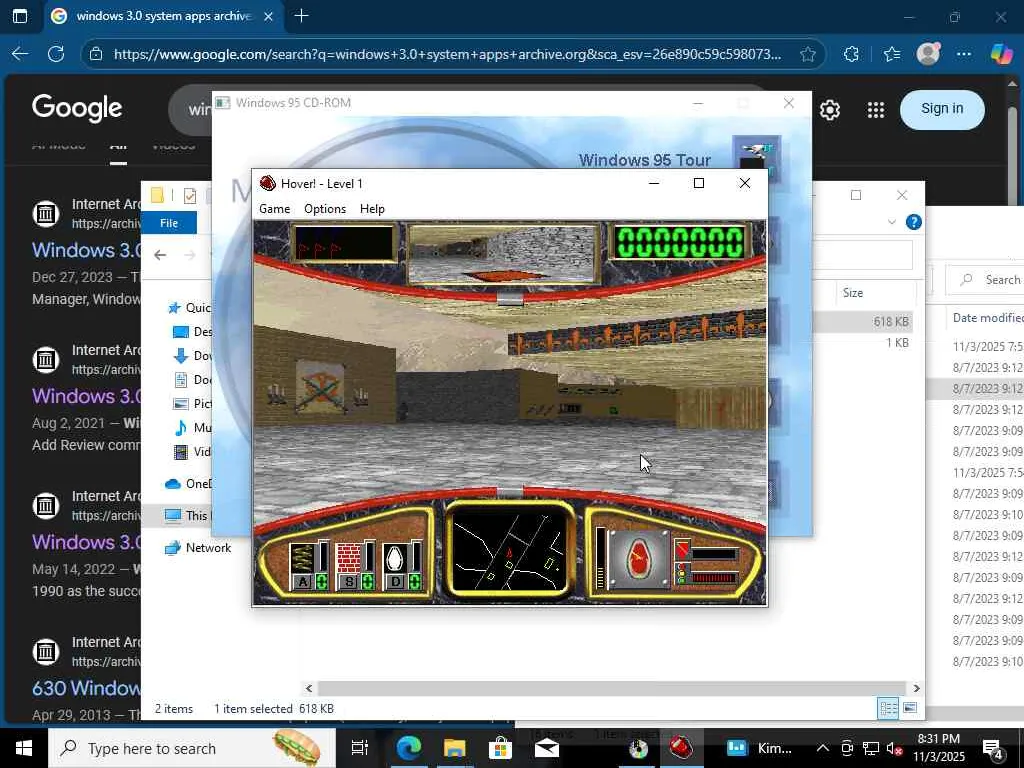Click the properties checkmark icon in Explorer toolbar
The height and width of the screenshot is (768, 1024).
tap(190, 195)
